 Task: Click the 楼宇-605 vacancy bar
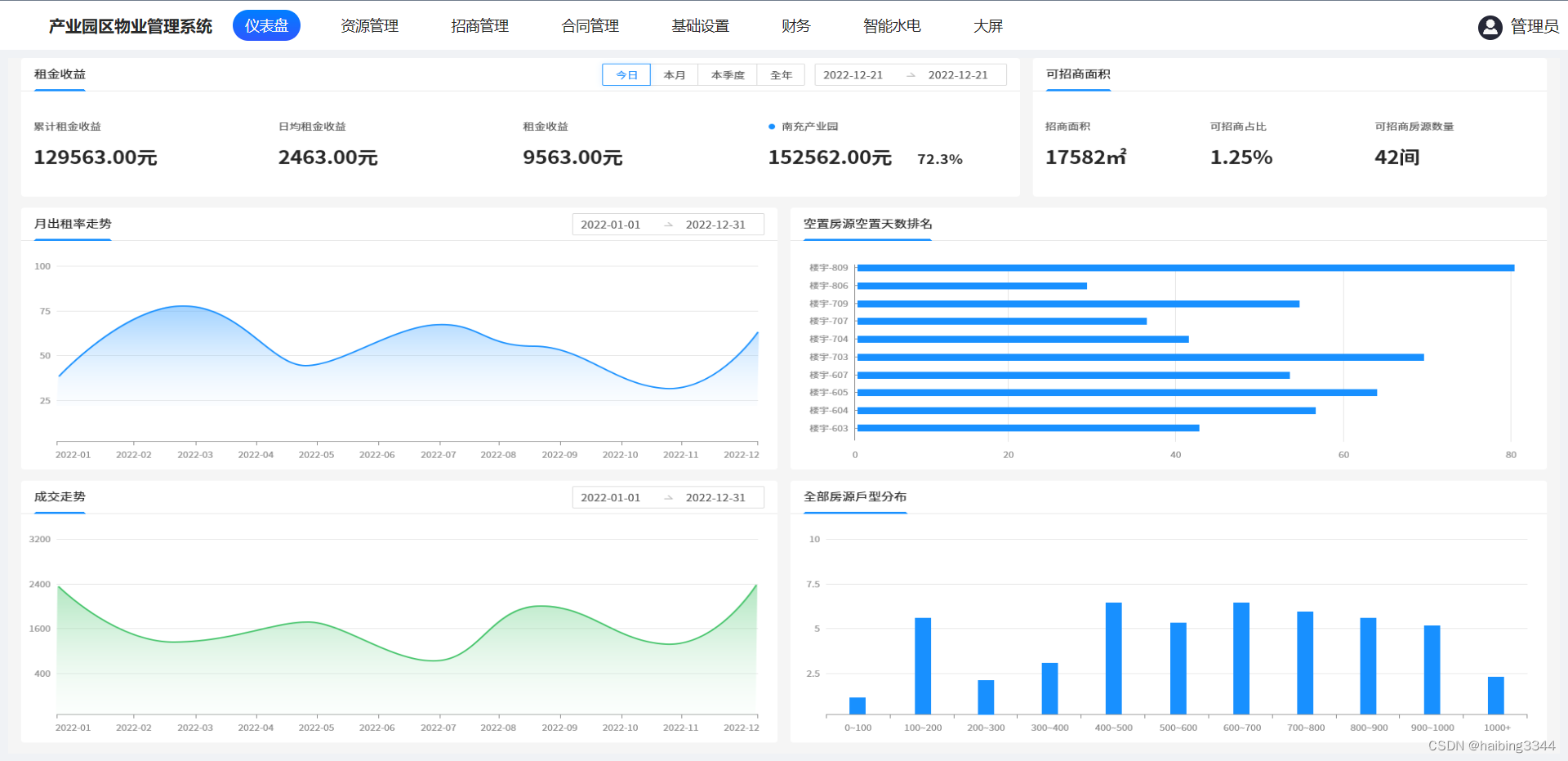tap(1116, 393)
